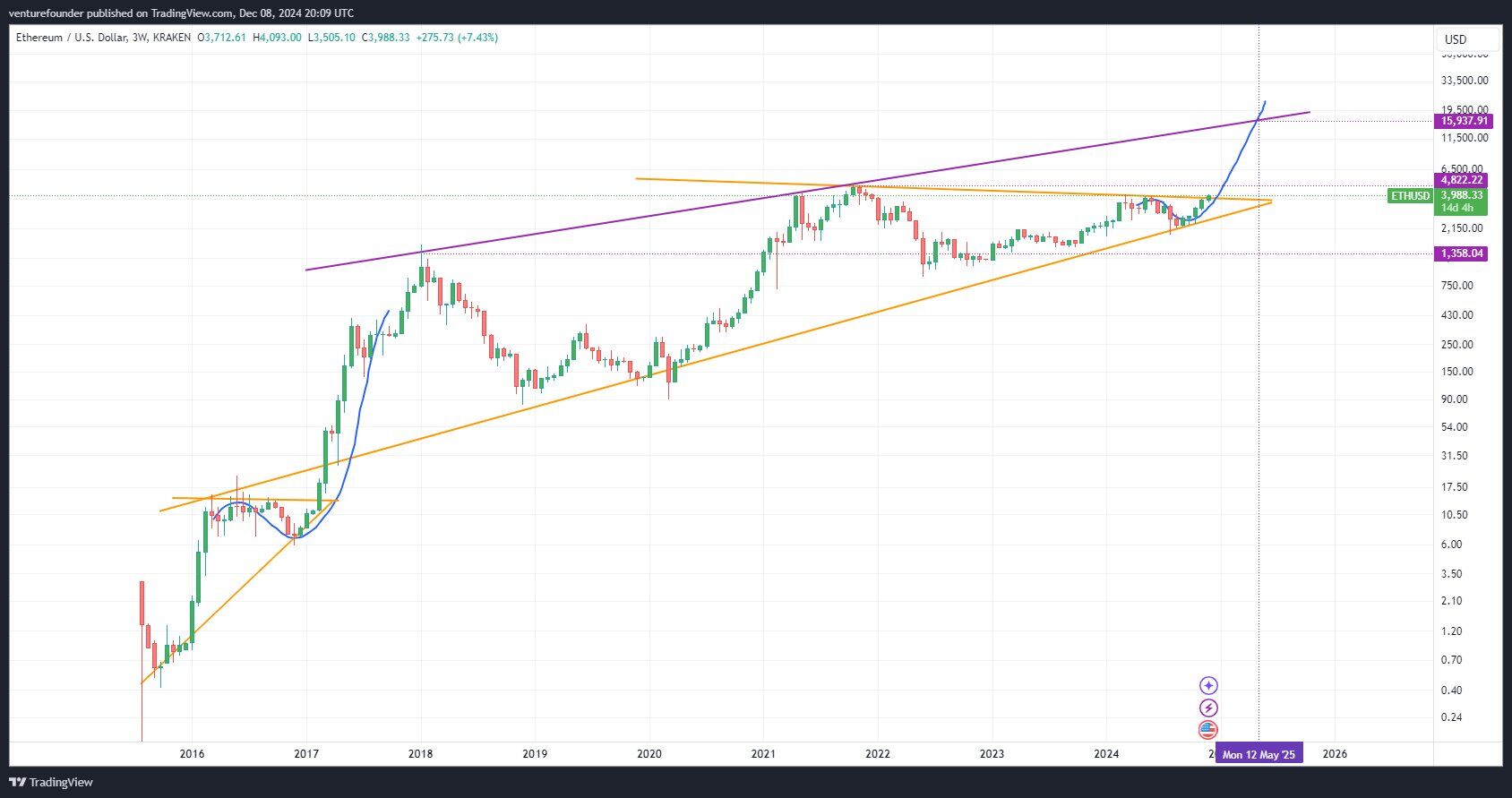This screenshot has width=1512, height=798.
Task: Click the 2021 label on time axis
Action: (763, 754)
